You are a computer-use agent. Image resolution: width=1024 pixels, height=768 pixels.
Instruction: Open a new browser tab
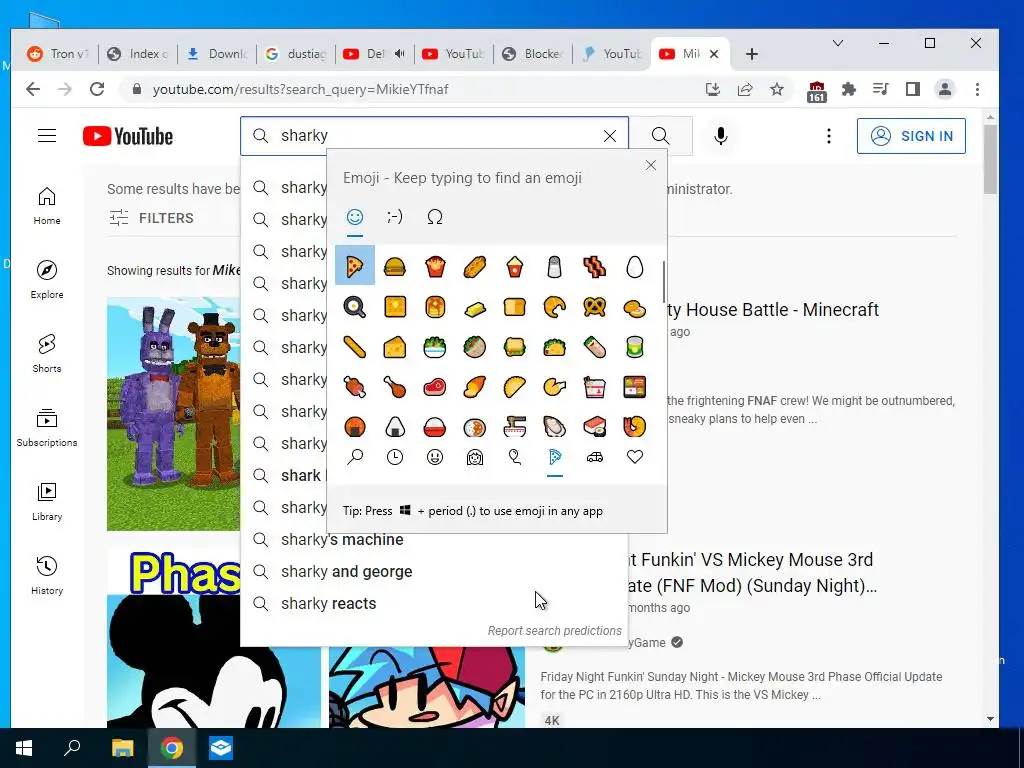tap(752, 54)
